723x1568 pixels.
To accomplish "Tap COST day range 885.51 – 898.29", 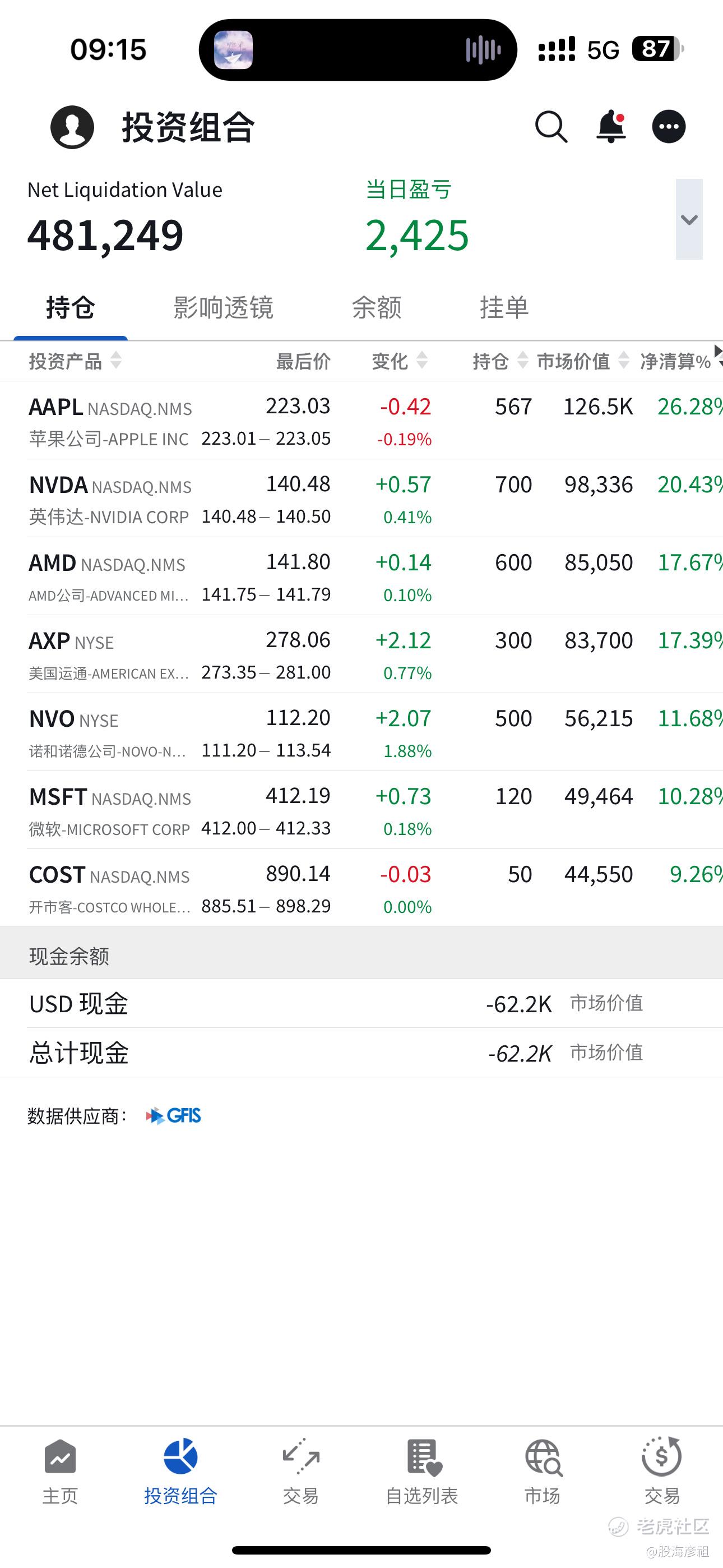I will [x=266, y=906].
